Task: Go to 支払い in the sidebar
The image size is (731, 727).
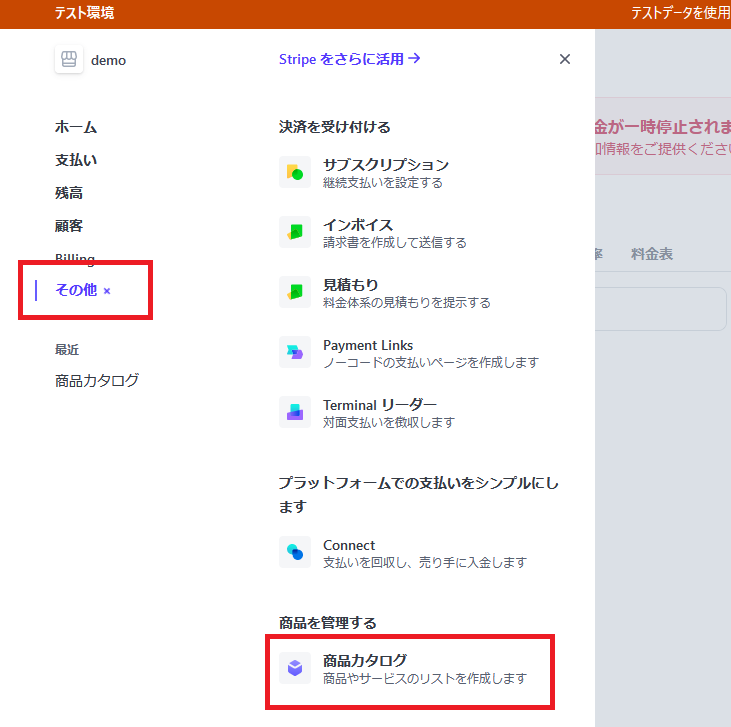Action: point(76,160)
